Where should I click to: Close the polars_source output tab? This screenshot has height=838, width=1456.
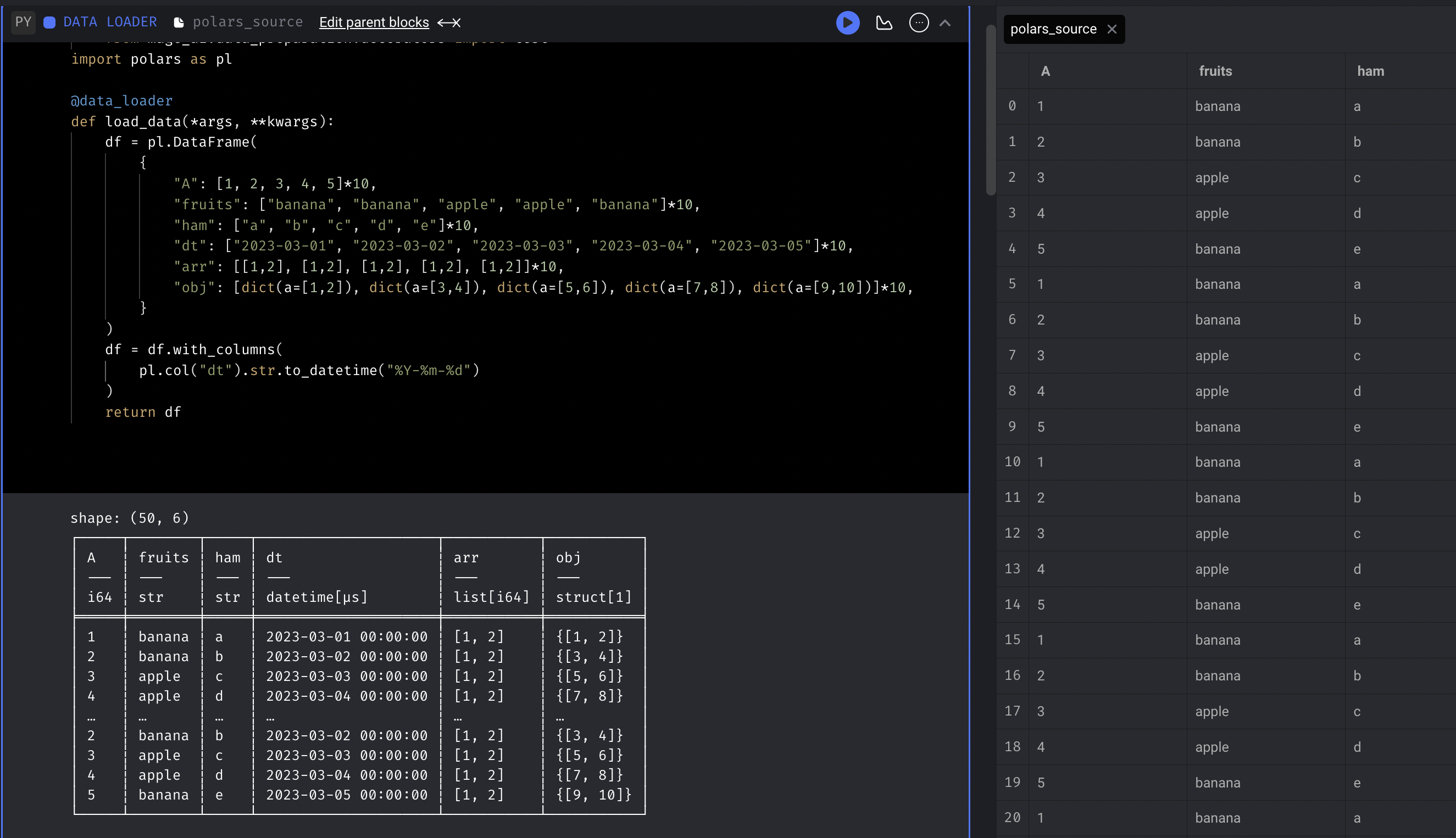point(1112,29)
